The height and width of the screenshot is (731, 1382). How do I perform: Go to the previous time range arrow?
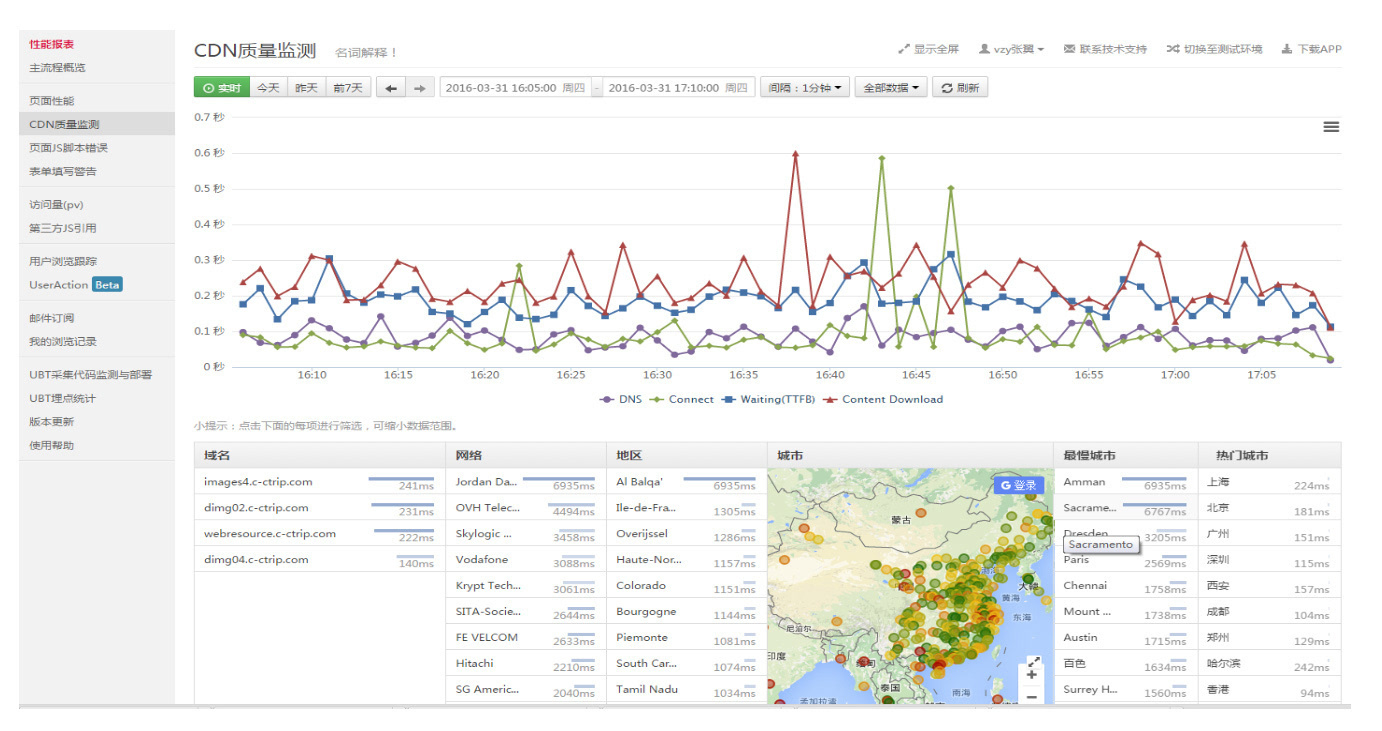click(391, 88)
